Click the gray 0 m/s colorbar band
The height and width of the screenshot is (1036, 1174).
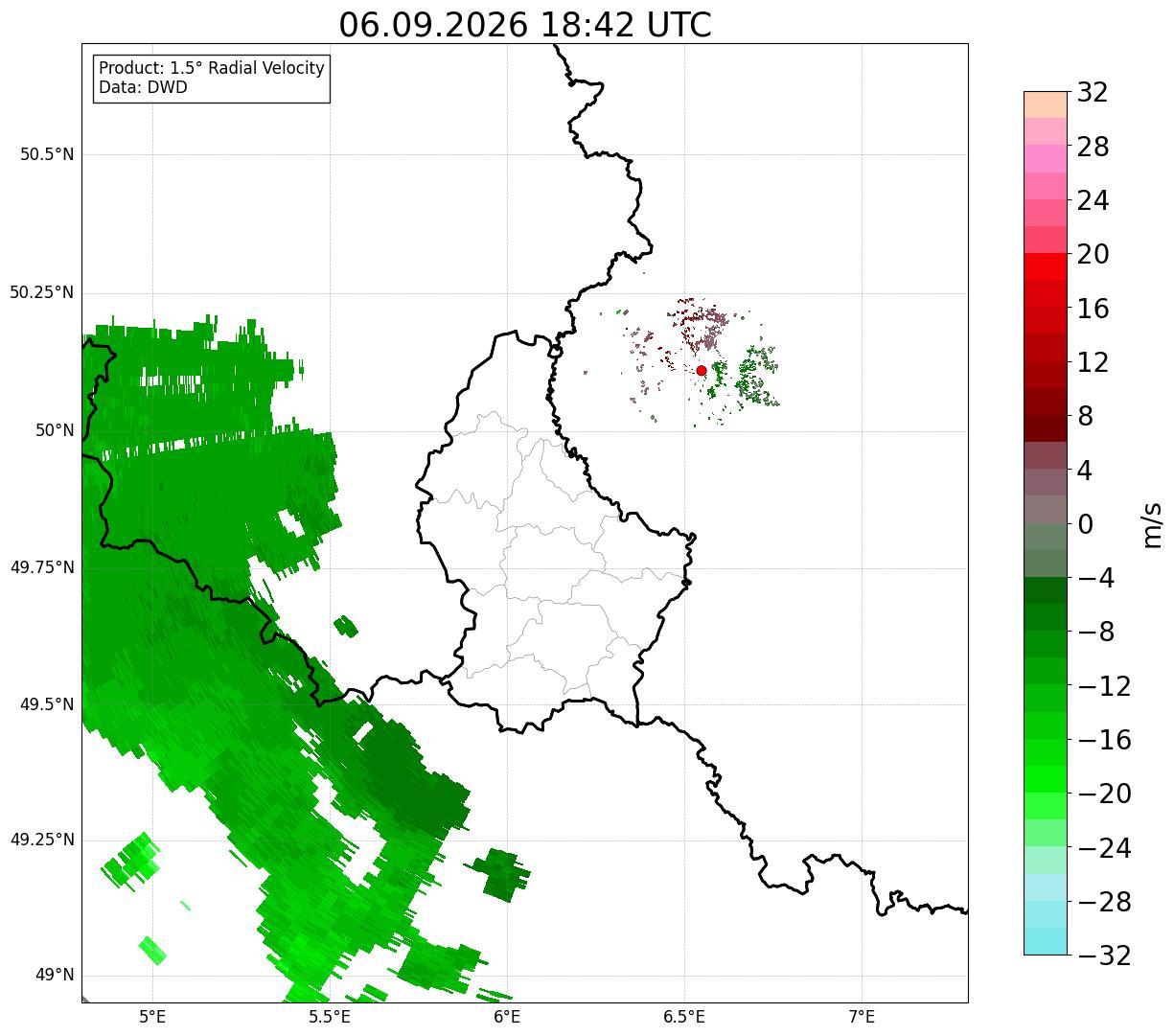click(x=1046, y=509)
